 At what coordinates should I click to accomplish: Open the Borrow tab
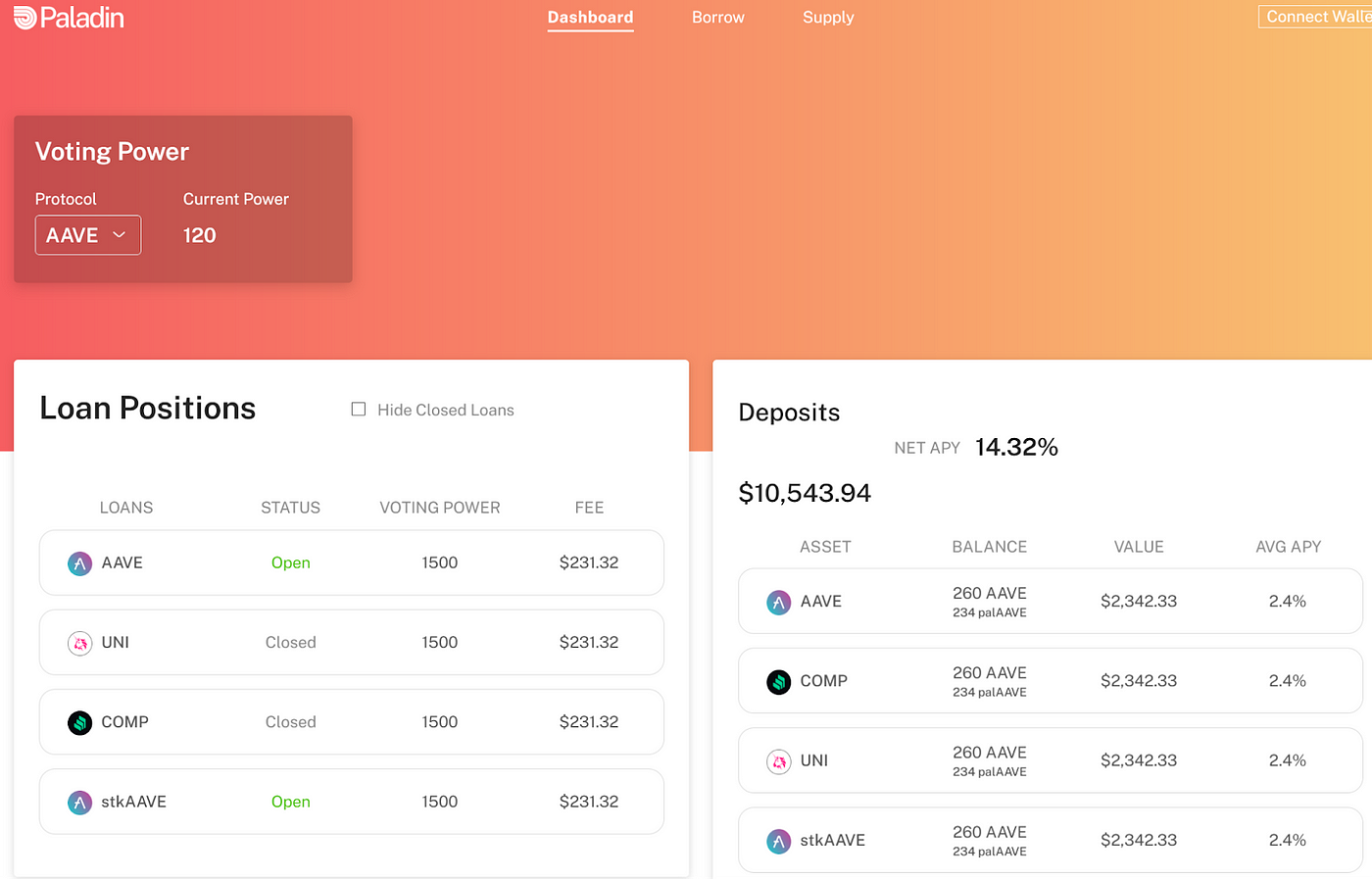click(x=718, y=18)
